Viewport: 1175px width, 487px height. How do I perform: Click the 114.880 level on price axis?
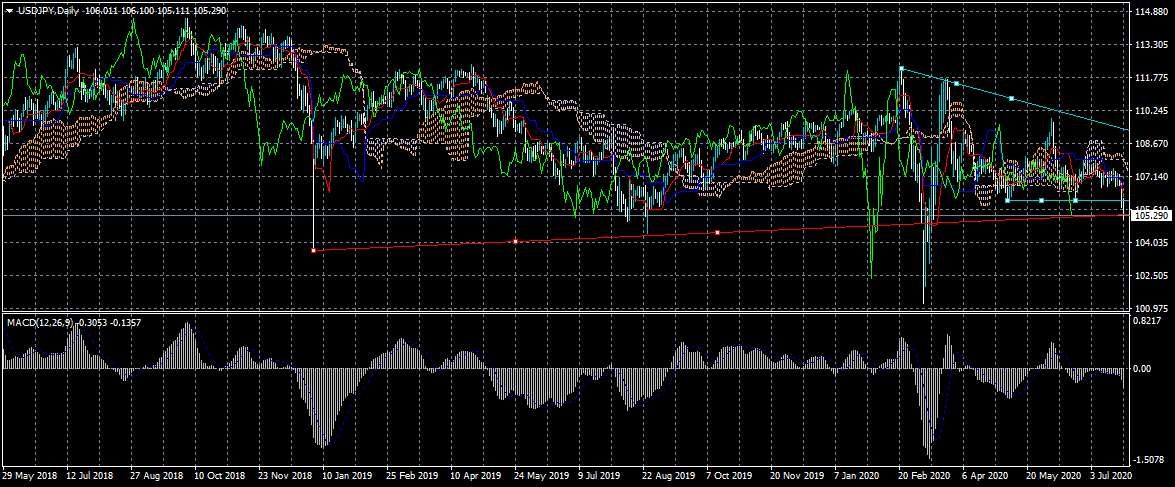pyautogui.click(x=1153, y=13)
